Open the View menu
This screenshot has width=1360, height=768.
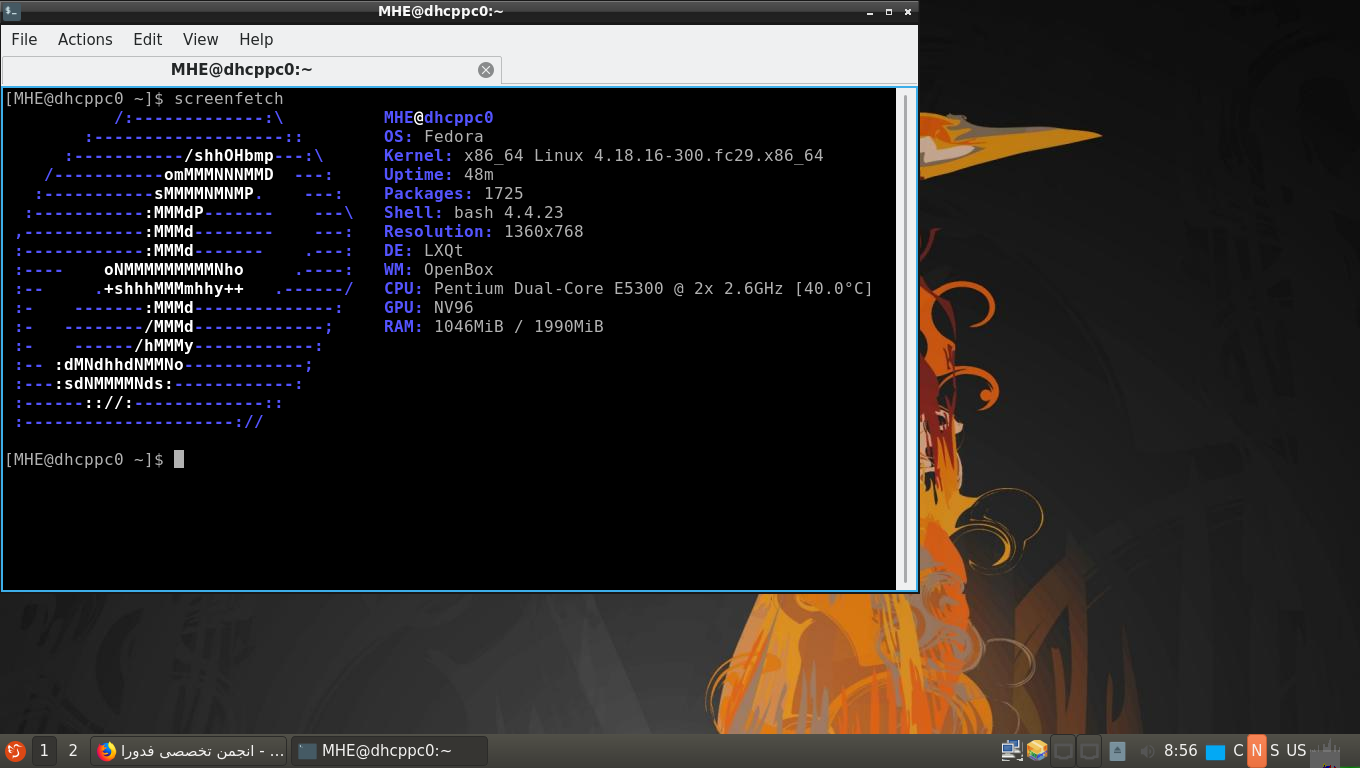pos(200,39)
